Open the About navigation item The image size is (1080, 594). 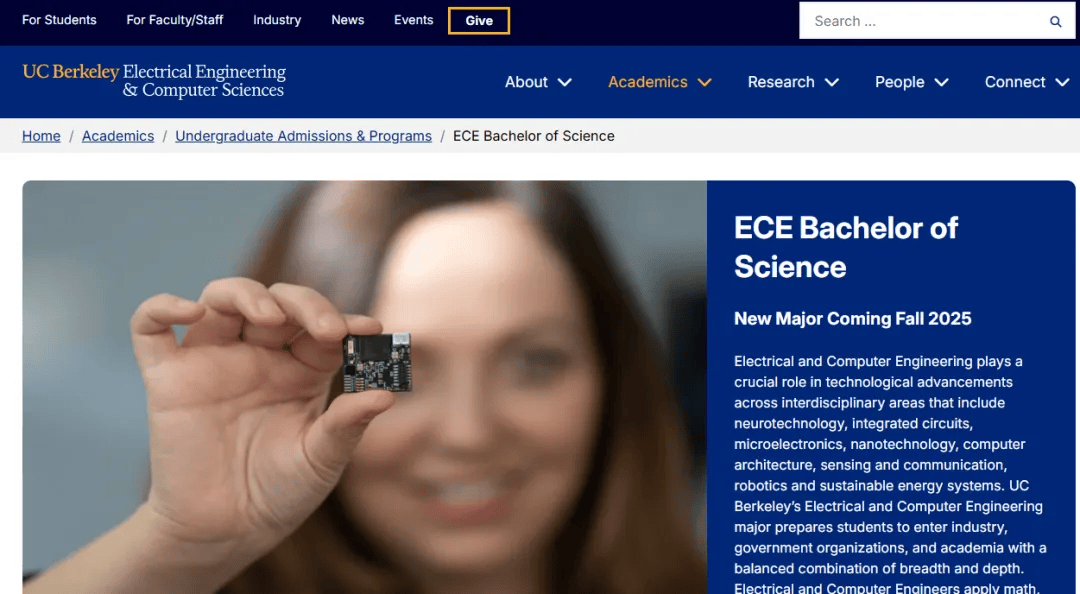pos(526,82)
